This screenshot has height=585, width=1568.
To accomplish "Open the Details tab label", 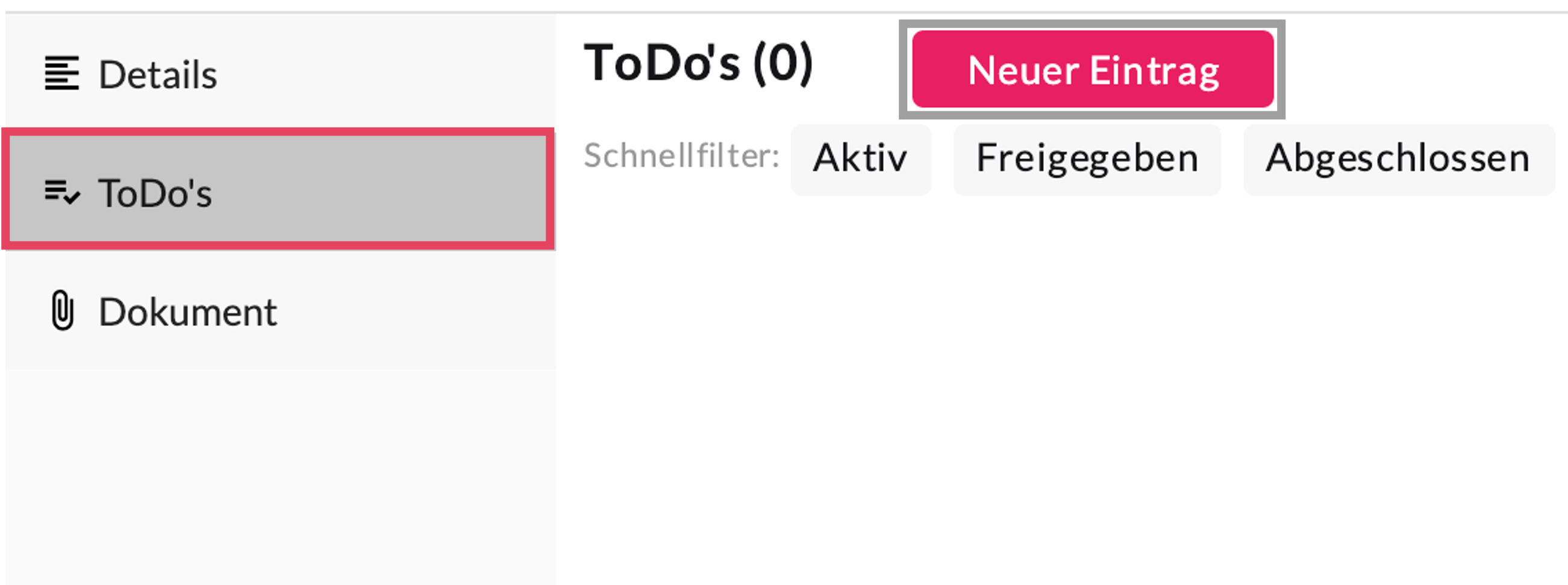I will (158, 74).
